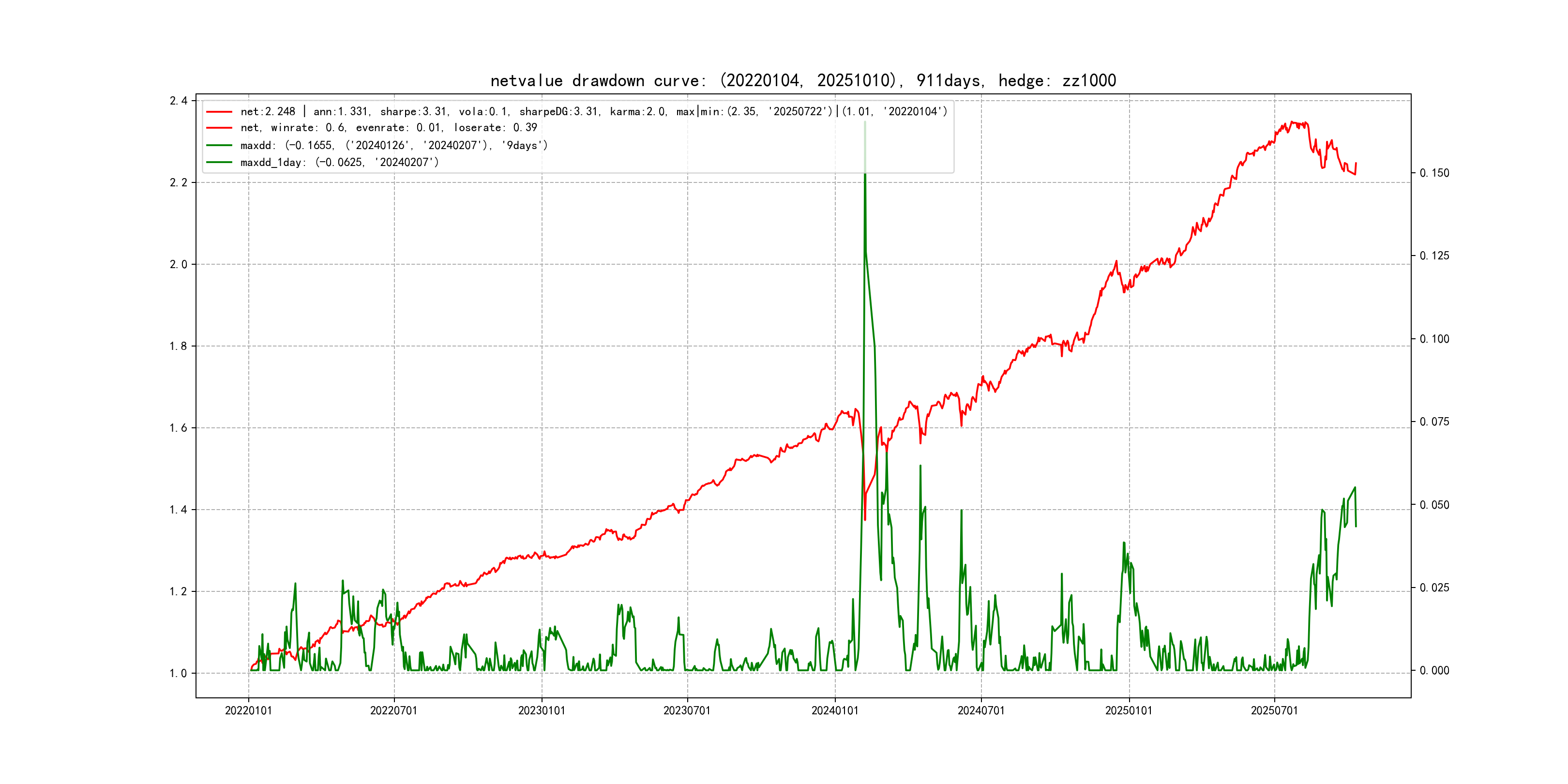
Task: Click the red swatch beside the winrate legend entry
Action: 219,128
